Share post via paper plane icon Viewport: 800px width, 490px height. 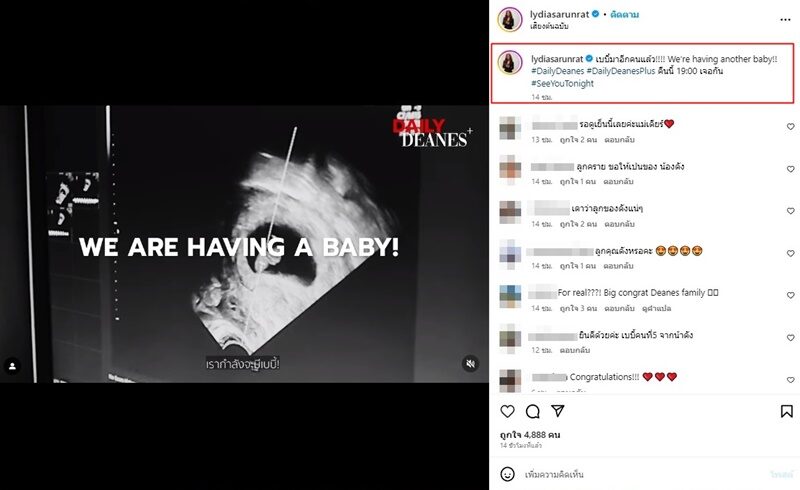pyautogui.click(x=558, y=411)
